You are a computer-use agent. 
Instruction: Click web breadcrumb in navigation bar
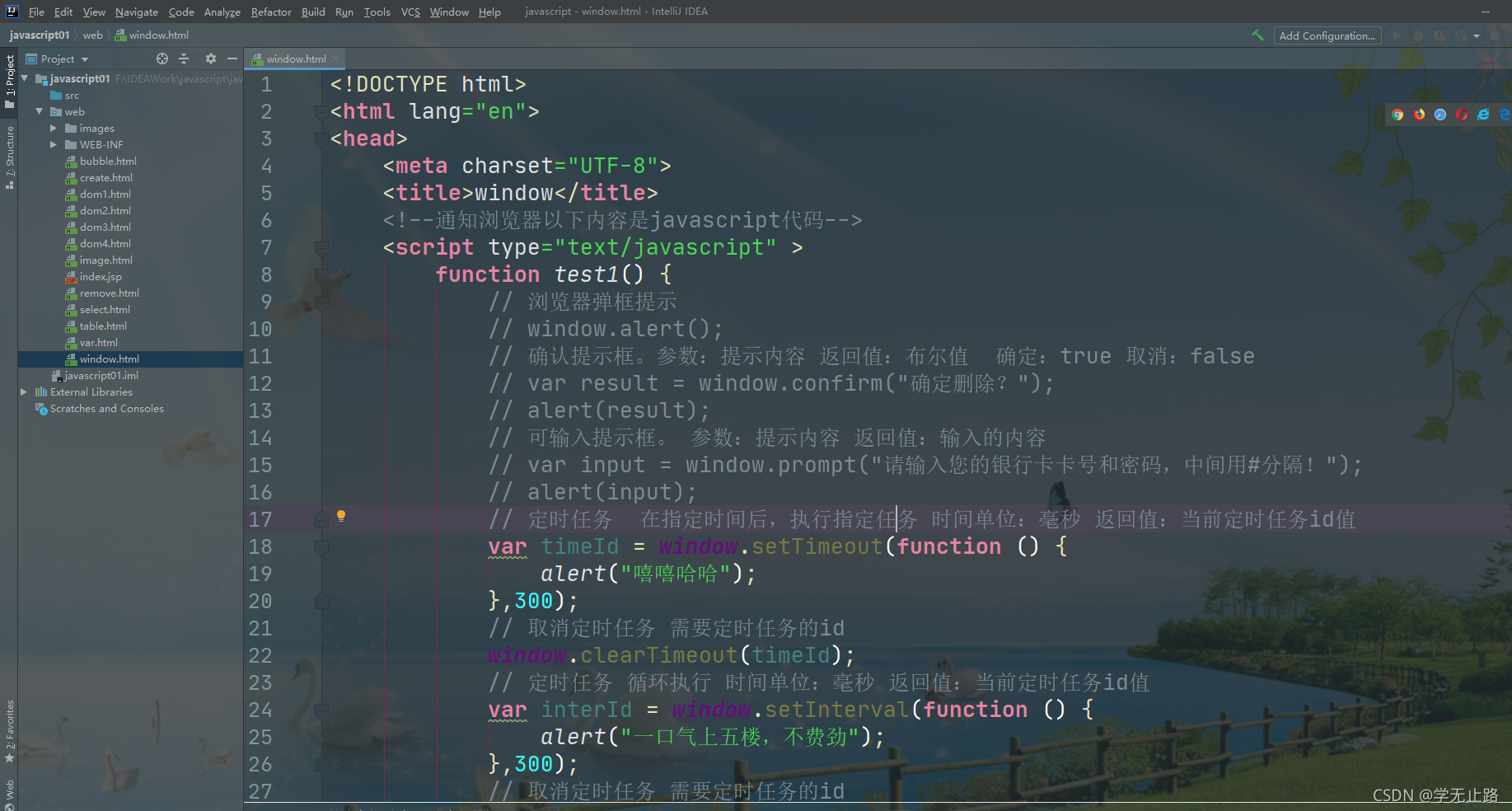click(92, 35)
